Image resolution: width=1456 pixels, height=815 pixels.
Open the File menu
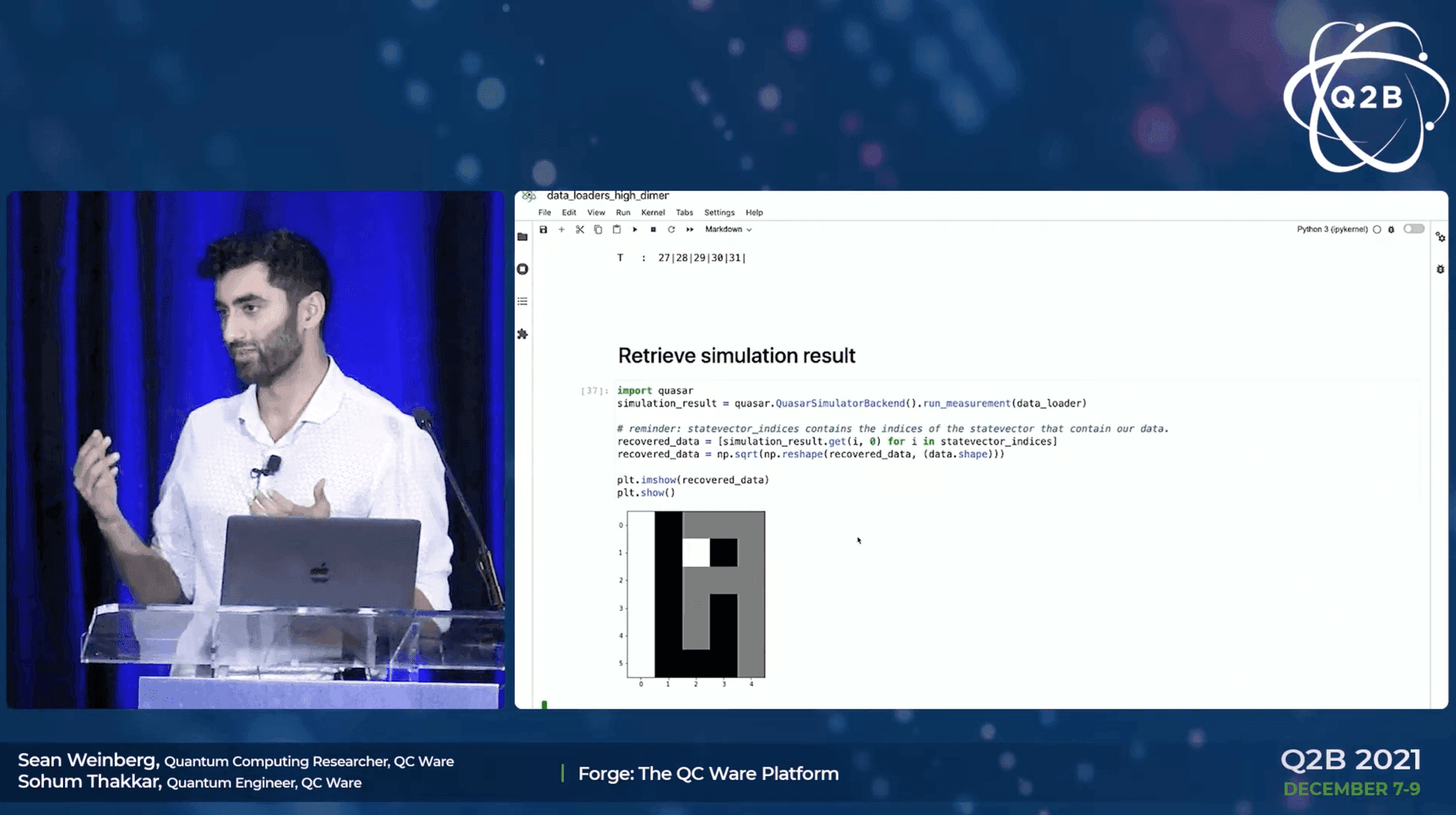(544, 212)
